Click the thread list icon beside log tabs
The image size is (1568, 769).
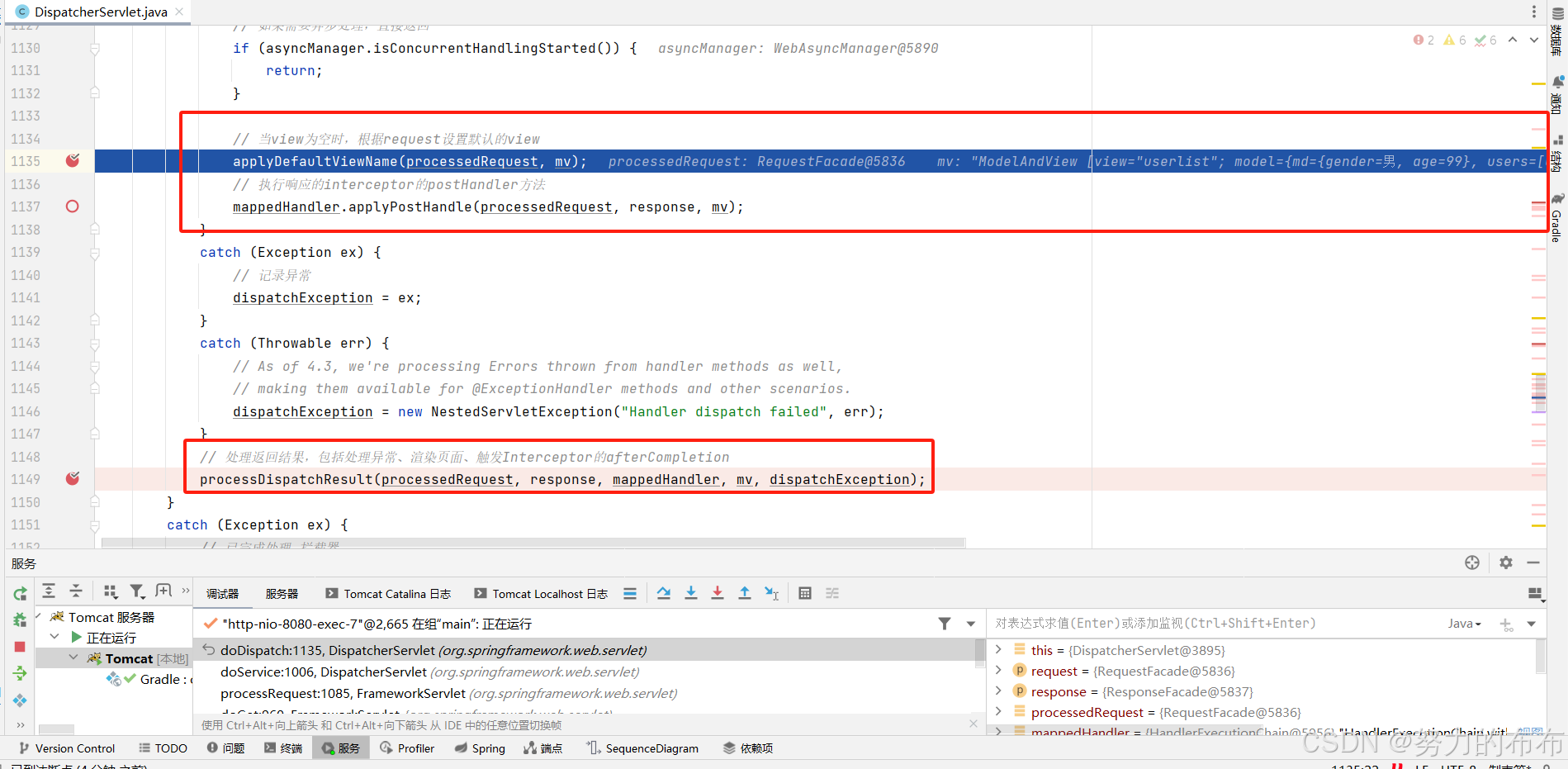click(x=630, y=593)
